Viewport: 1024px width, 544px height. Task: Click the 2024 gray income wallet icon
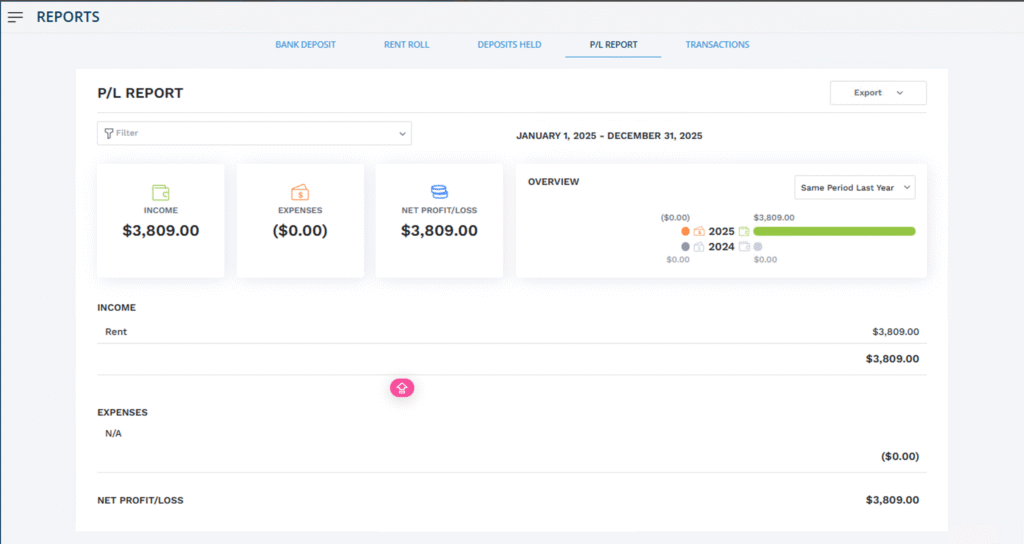(744, 246)
